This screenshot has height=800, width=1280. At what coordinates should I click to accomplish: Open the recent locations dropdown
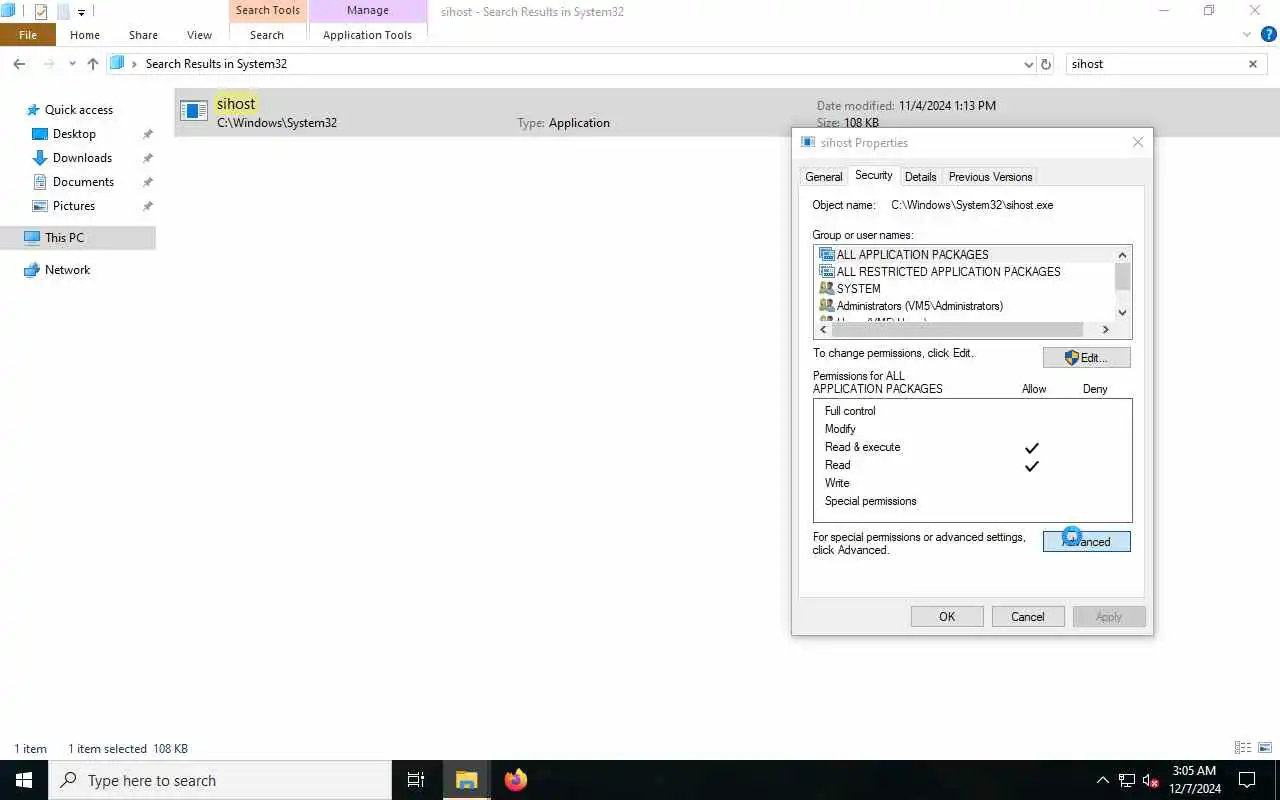pos(72,64)
